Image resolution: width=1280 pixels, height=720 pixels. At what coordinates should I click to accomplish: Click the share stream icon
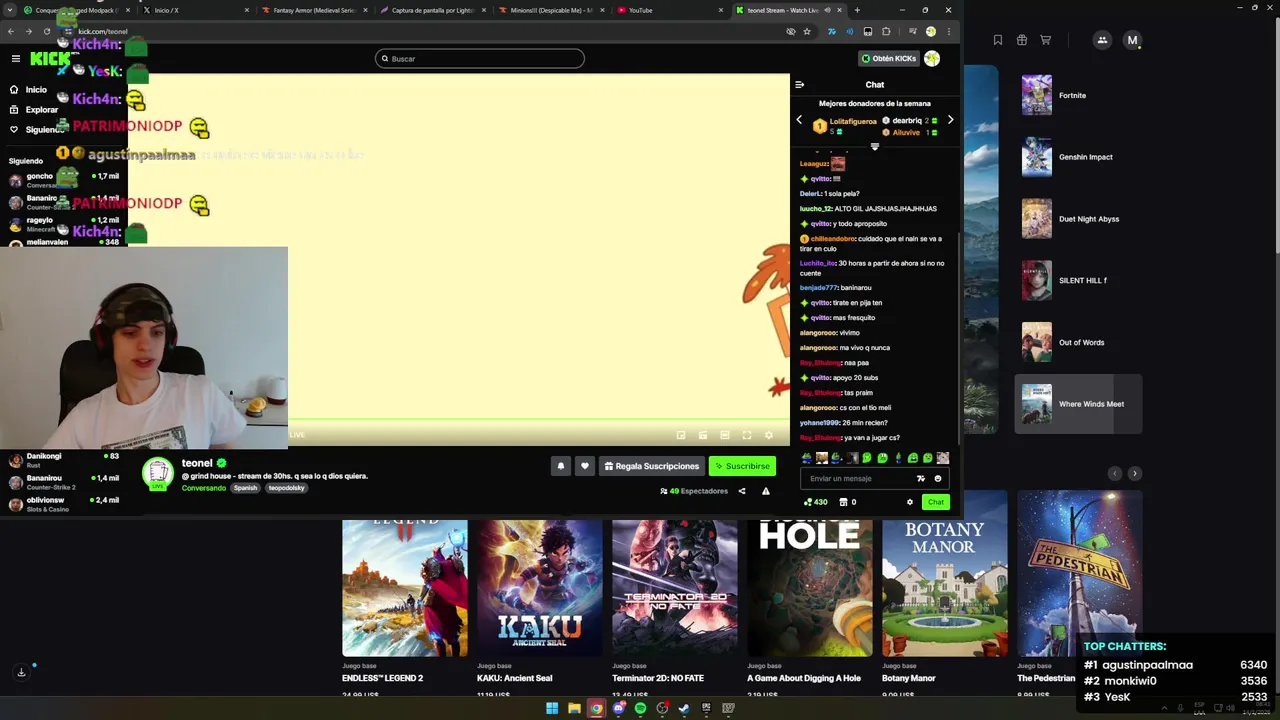coord(742,491)
